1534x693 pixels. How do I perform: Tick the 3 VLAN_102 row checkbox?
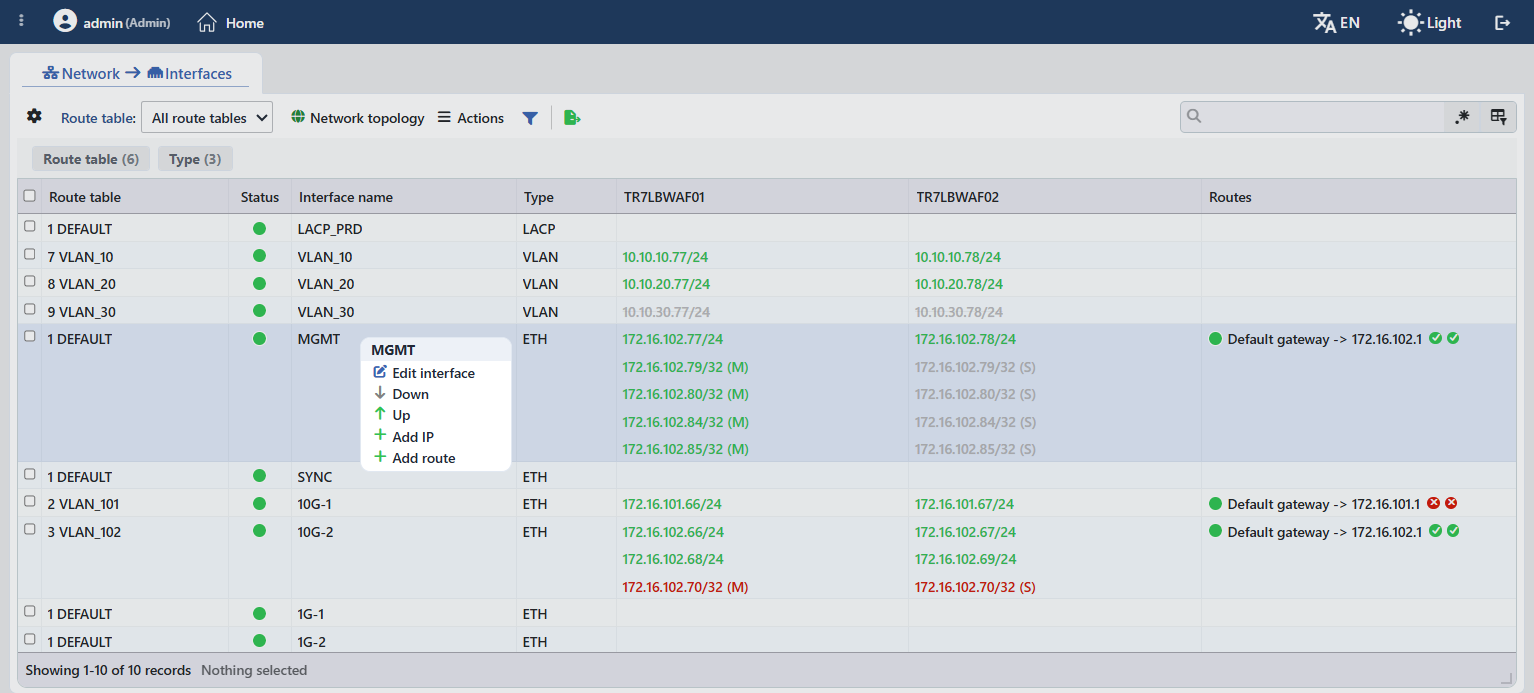pos(30,530)
